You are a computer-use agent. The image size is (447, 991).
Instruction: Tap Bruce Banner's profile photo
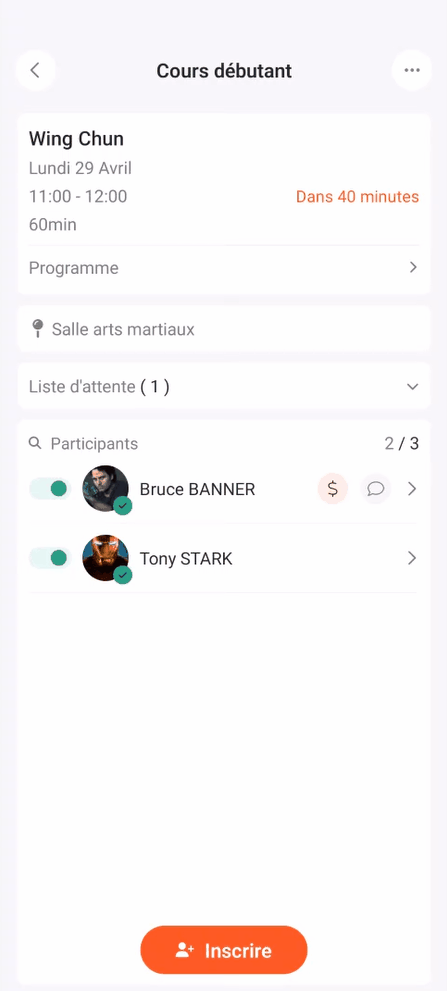106,489
